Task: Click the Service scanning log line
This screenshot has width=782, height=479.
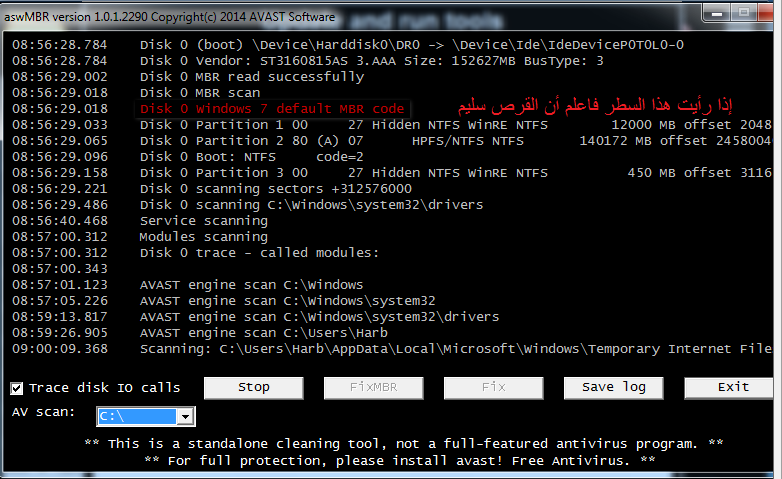Action: 204,221
